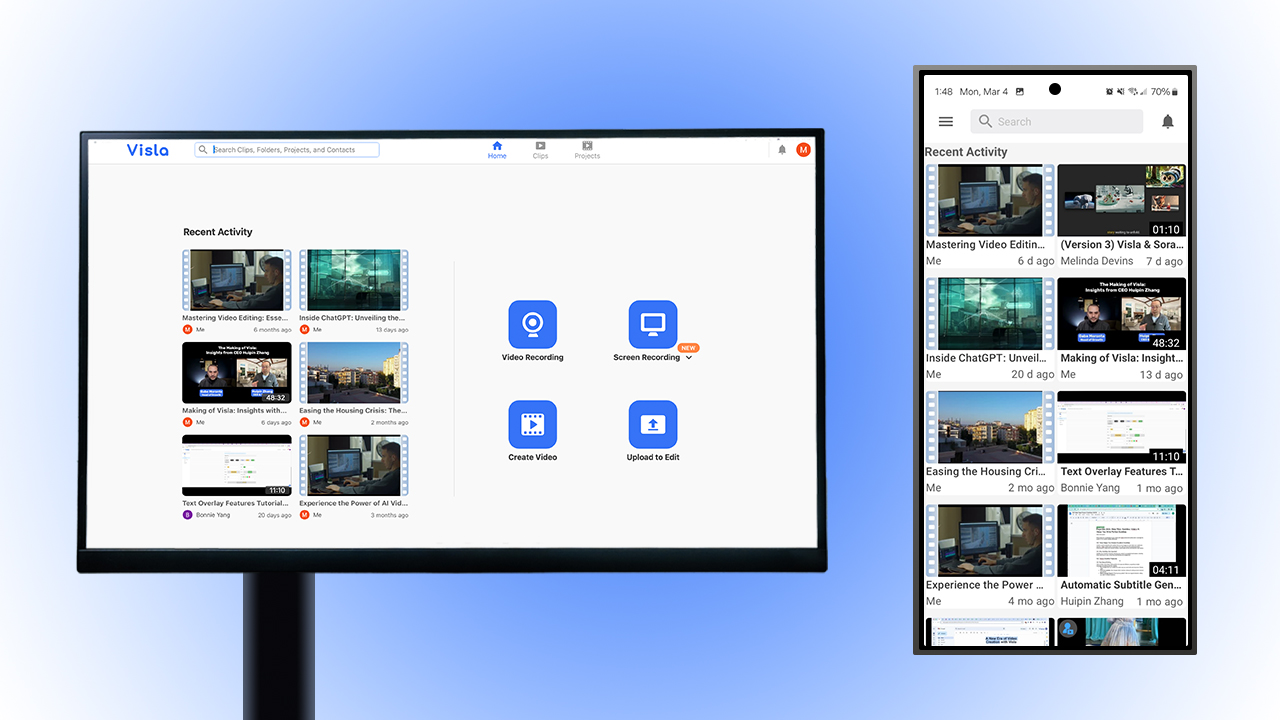Viewport: 1280px width, 720px height.
Task: Click the mute icon in the phone status bar
Action: [x=1121, y=92]
